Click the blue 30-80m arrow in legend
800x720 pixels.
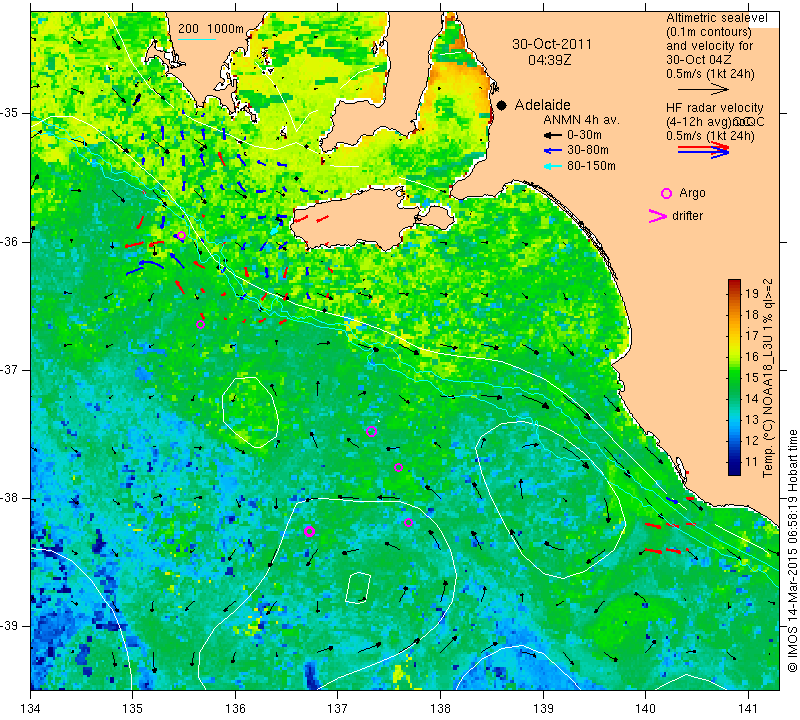point(553,151)
